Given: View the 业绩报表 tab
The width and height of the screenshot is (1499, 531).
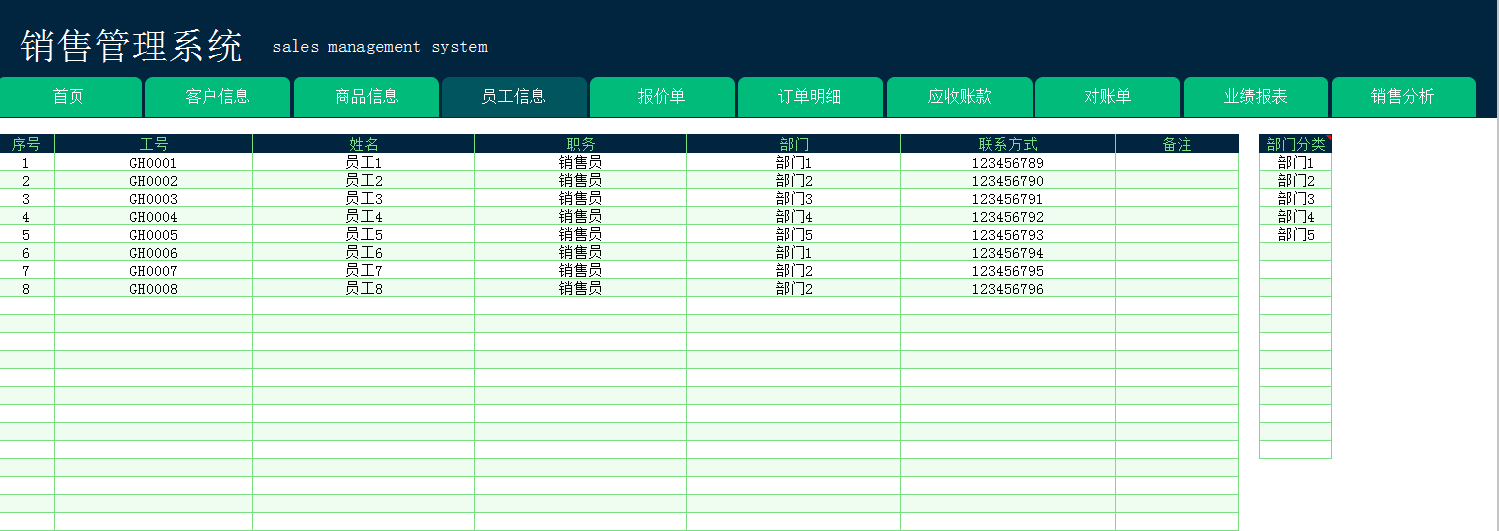Looking at the screenshot, I should click(x=1256, y=97).
